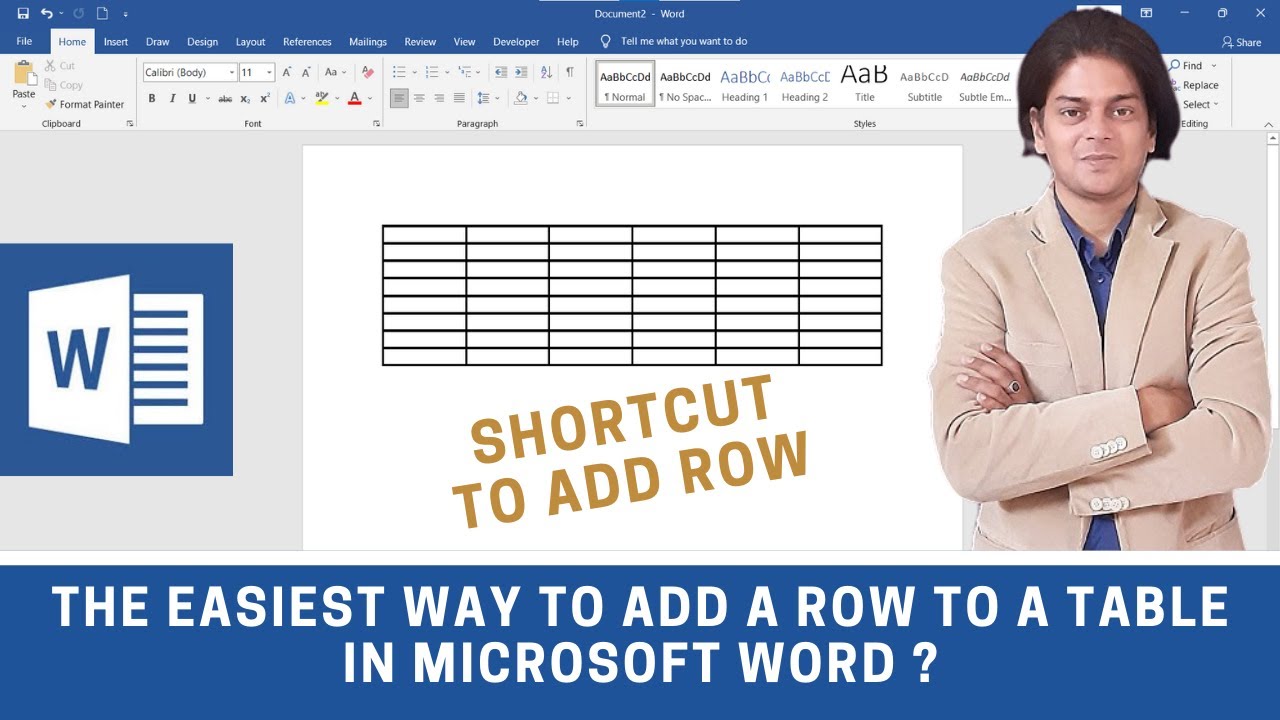The image size is (1280, 720).
Task: Open line and paragraph spacing options
Action: (484, 98)
